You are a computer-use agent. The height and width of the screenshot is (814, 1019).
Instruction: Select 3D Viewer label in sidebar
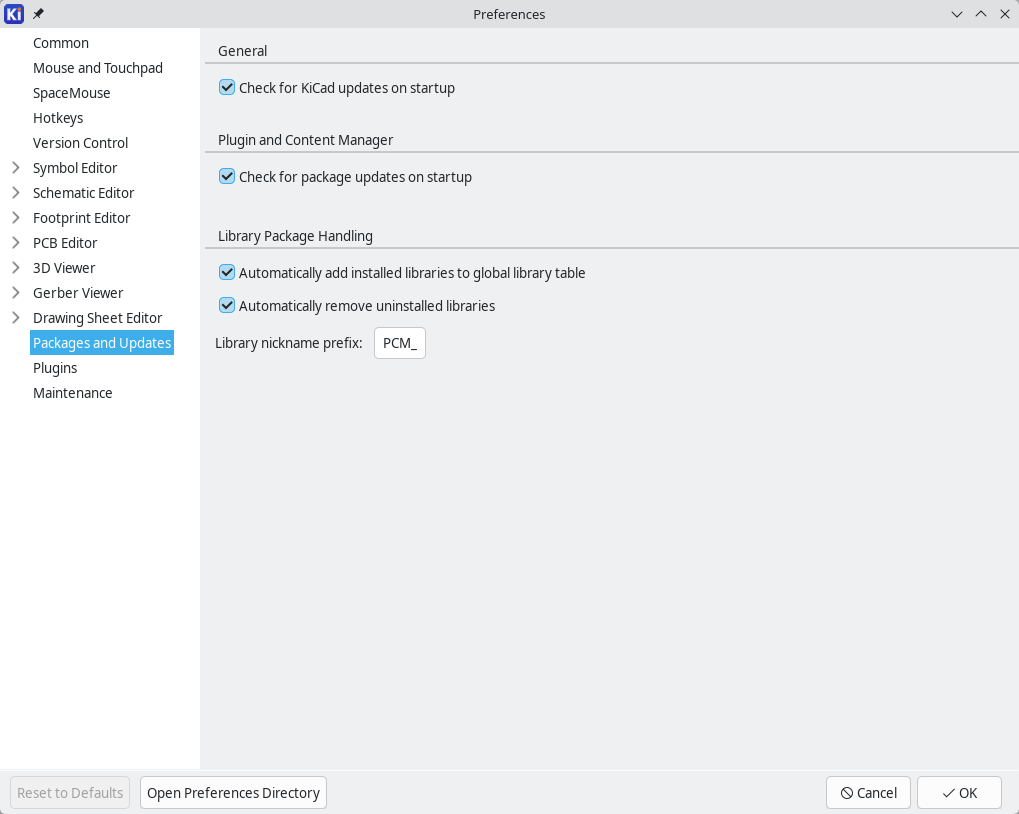pos(64,268)
